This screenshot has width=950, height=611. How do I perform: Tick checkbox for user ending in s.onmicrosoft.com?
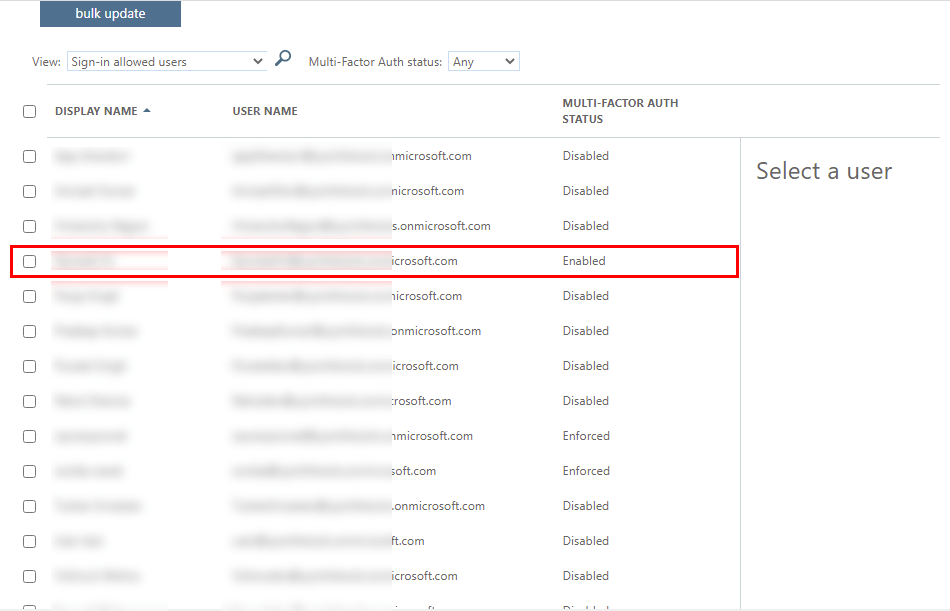30,226
